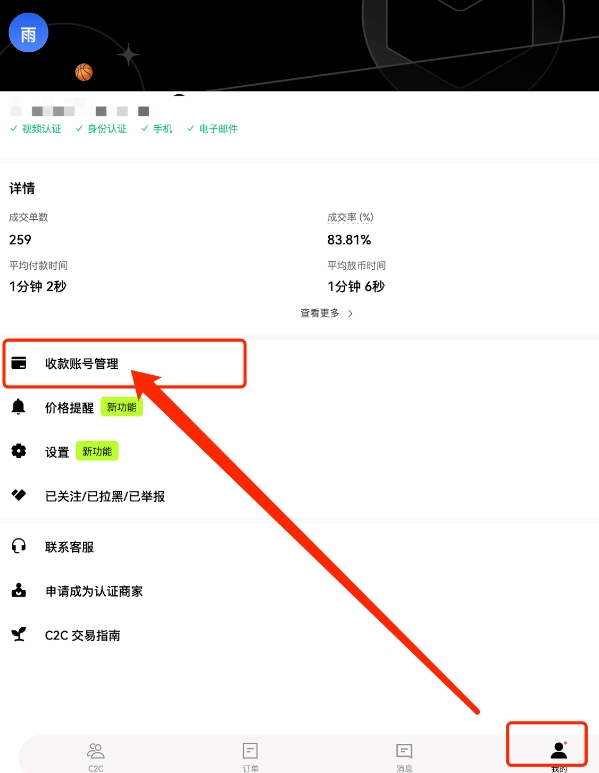This screenshot has width=599, height=773.
Task: Open the 消息 messages tab
Action: click(x=404, y=757)
